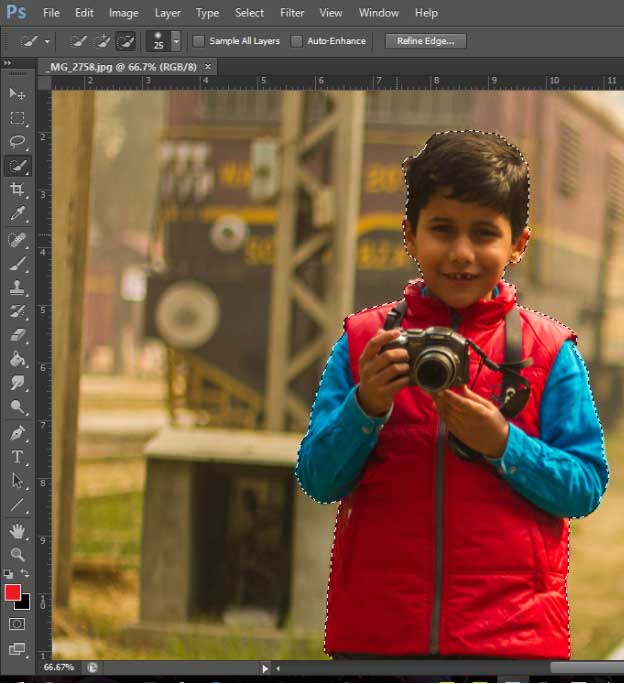Image resolution: width=624 pixels, height=684 pixels.
Task: Close the _MG_2758.jpg document tab
Action: [x=208, y=67]
